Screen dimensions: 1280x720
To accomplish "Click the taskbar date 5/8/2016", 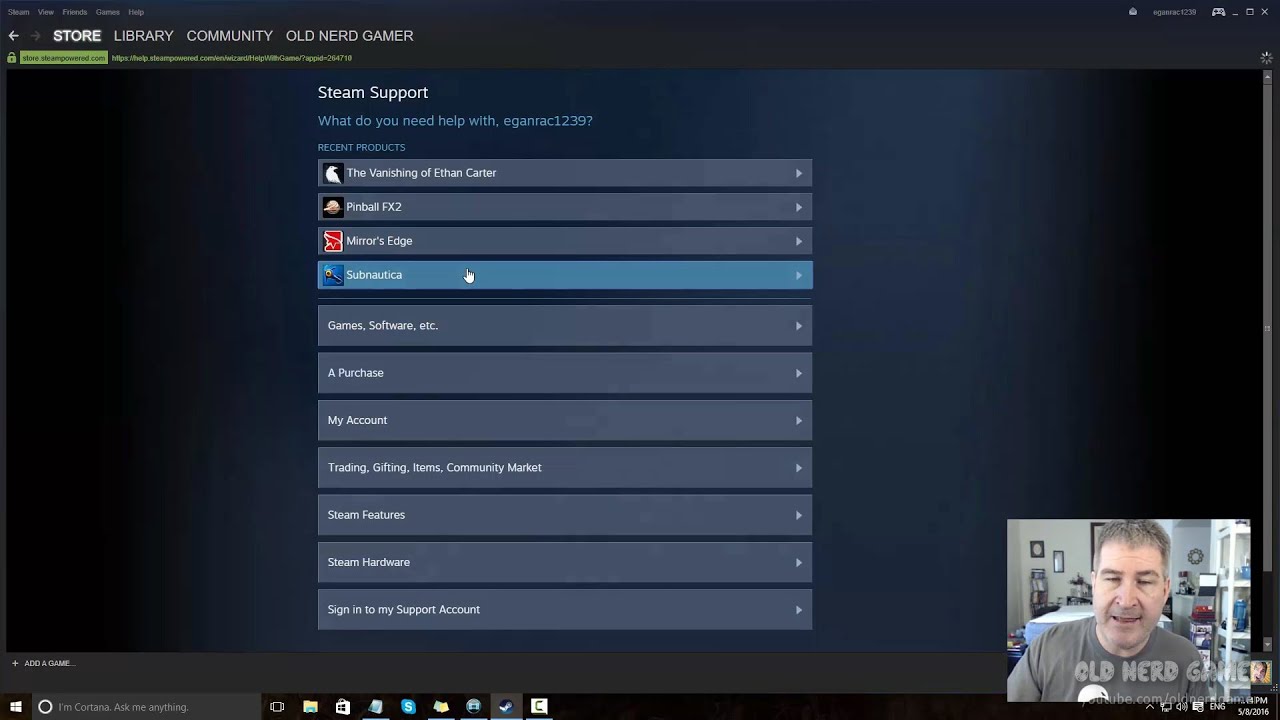I will coord(1253,712).
